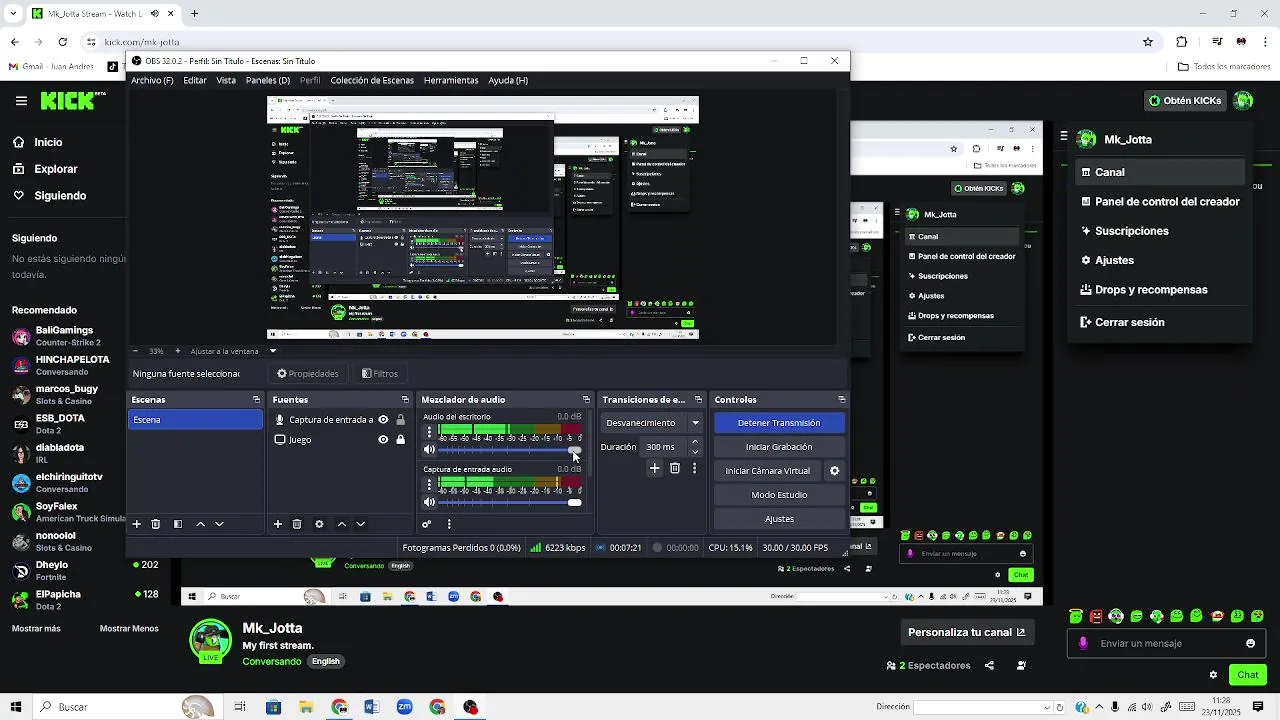Click the Iniciar Grabación button
Viewport: 1280px width, 720px height.
[x=779, y=447]
